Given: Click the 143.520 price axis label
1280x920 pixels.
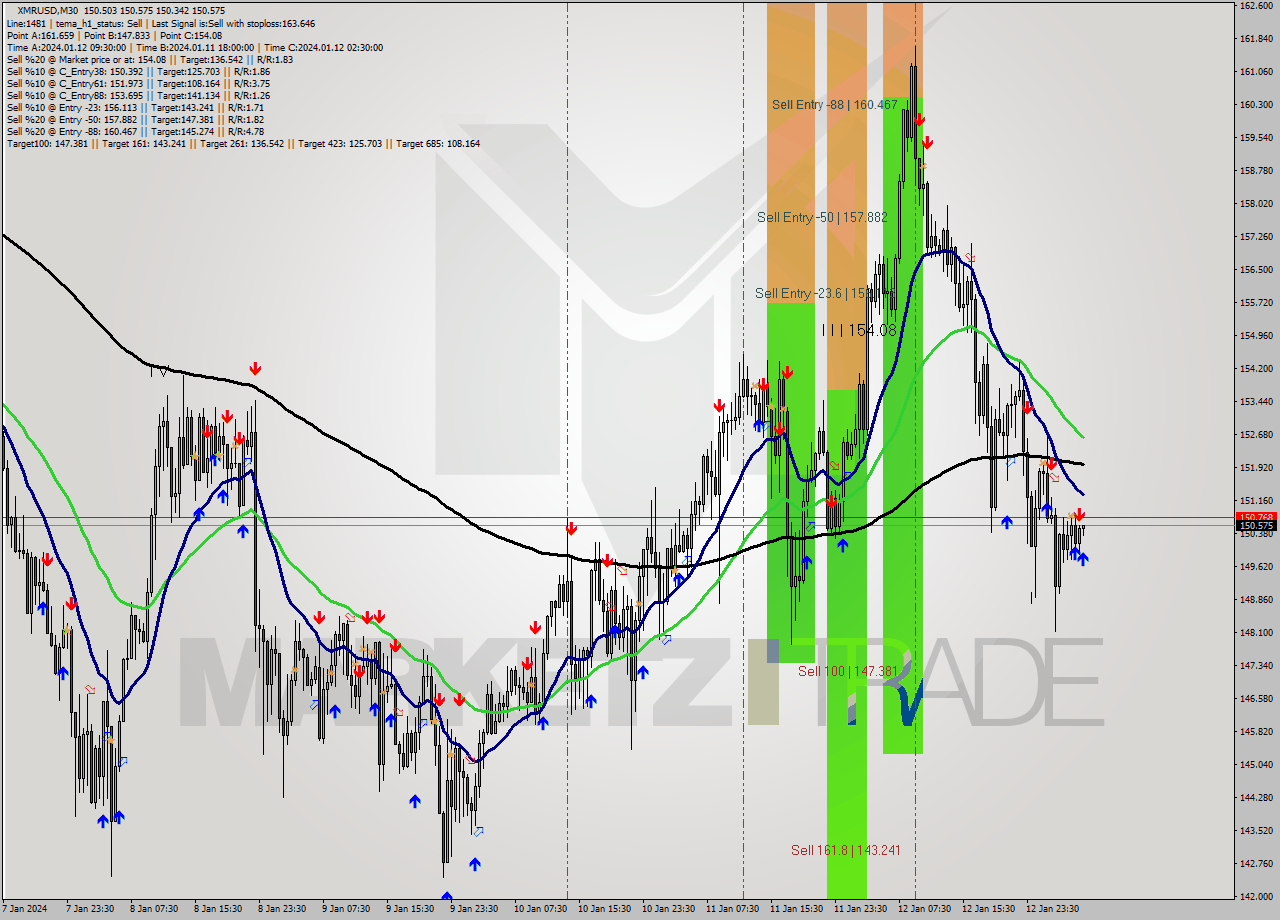Looking at the screenshot, I should click(x=1256, y=830).
